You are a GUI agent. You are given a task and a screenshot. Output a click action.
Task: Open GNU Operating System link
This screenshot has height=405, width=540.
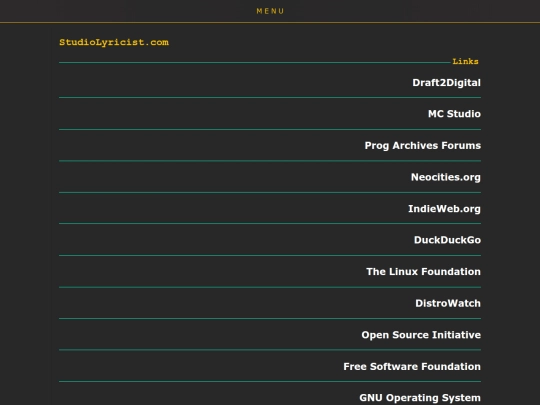click(x=420, y=398)
